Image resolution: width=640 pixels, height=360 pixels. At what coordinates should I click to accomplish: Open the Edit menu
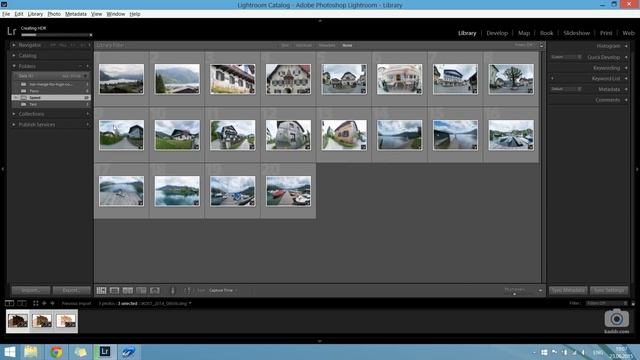tap(19, 14)
